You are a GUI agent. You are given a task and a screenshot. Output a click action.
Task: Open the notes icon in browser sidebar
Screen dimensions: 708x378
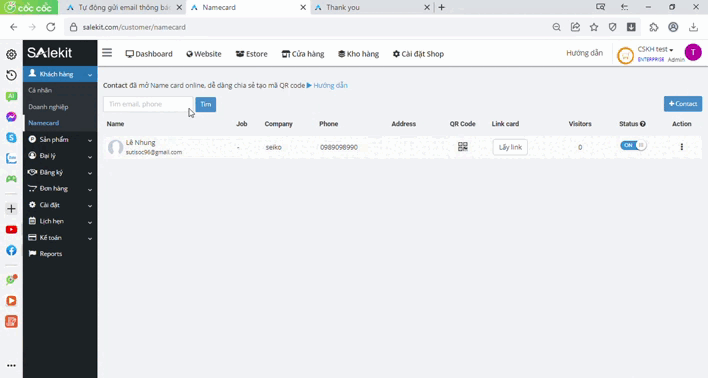tap(11, 322)
